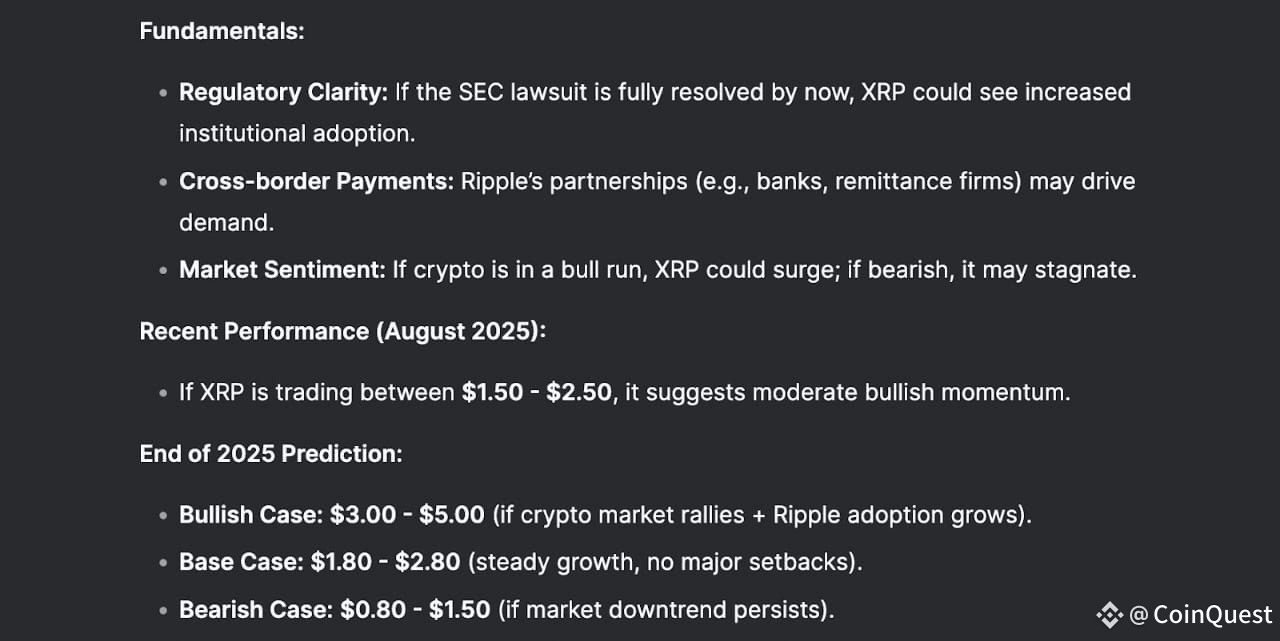Image resolution: width=1280 pixels, height=641 pixels.
Task: Click the Bearish Case $0.80 - $1.50 text
Action: [335, 609]
